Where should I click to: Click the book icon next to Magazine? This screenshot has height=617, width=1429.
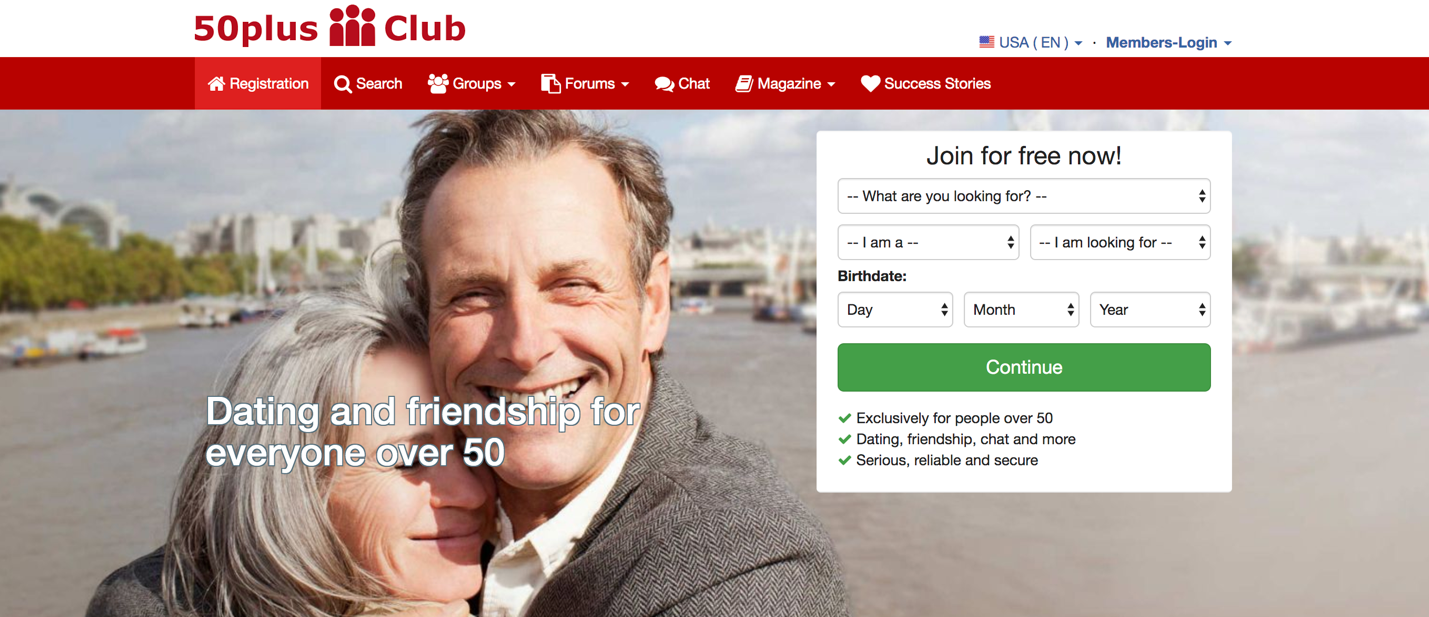(744, 84)
